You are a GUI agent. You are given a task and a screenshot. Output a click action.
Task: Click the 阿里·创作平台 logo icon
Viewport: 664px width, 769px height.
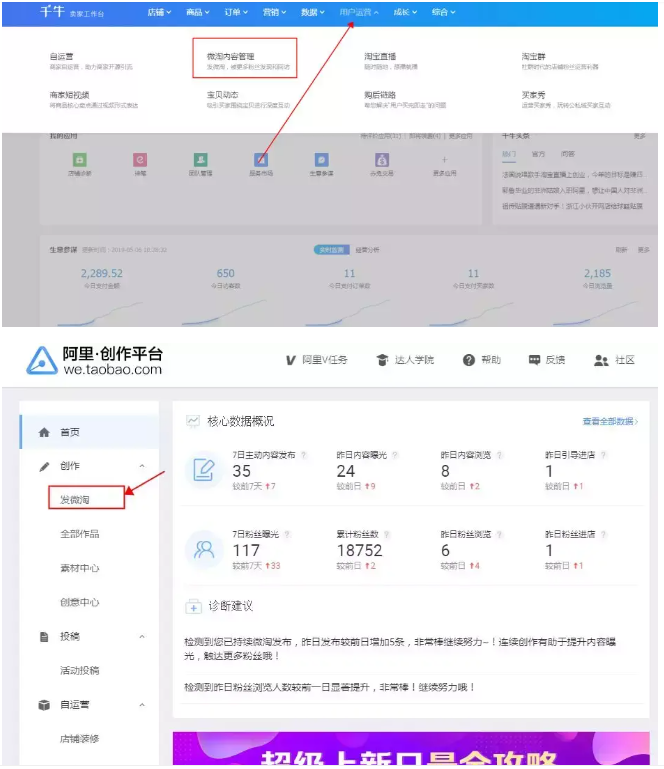coord(42,360)
